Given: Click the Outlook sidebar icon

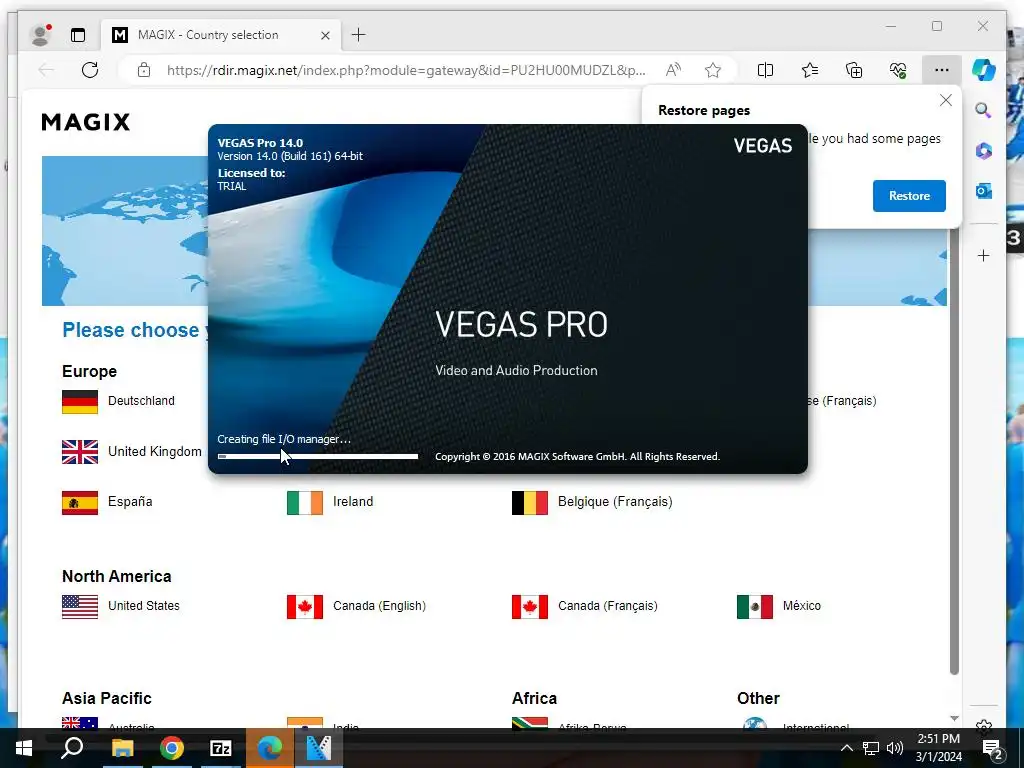Looking at the screenshot, I should (984, 191).
